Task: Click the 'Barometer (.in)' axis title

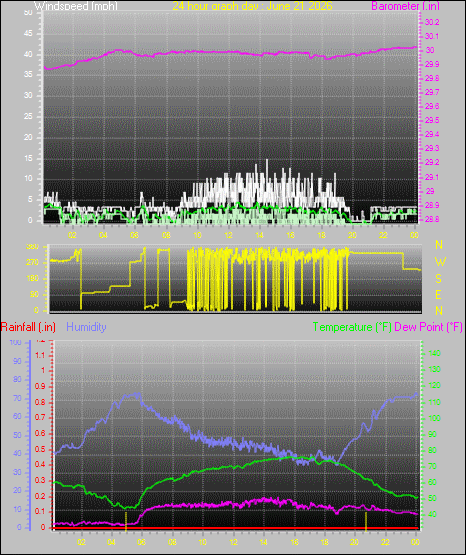Action: 405,6
